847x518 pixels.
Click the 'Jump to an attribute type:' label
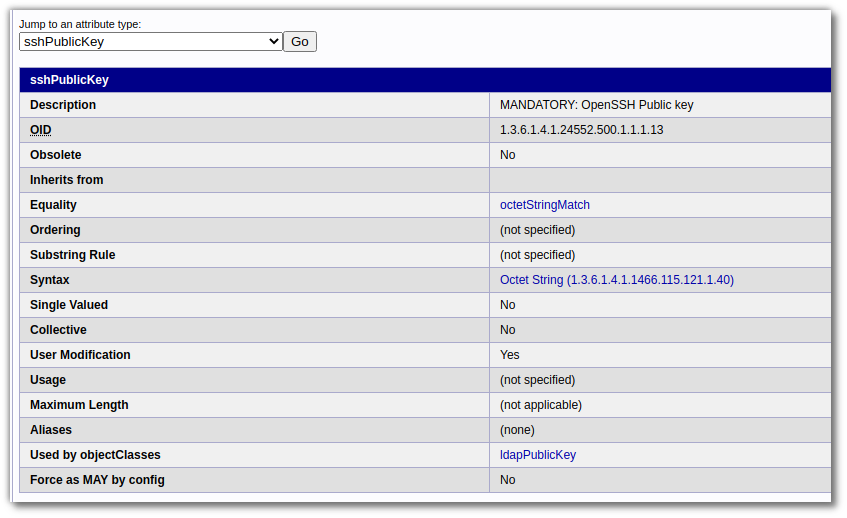click(80, 24)
